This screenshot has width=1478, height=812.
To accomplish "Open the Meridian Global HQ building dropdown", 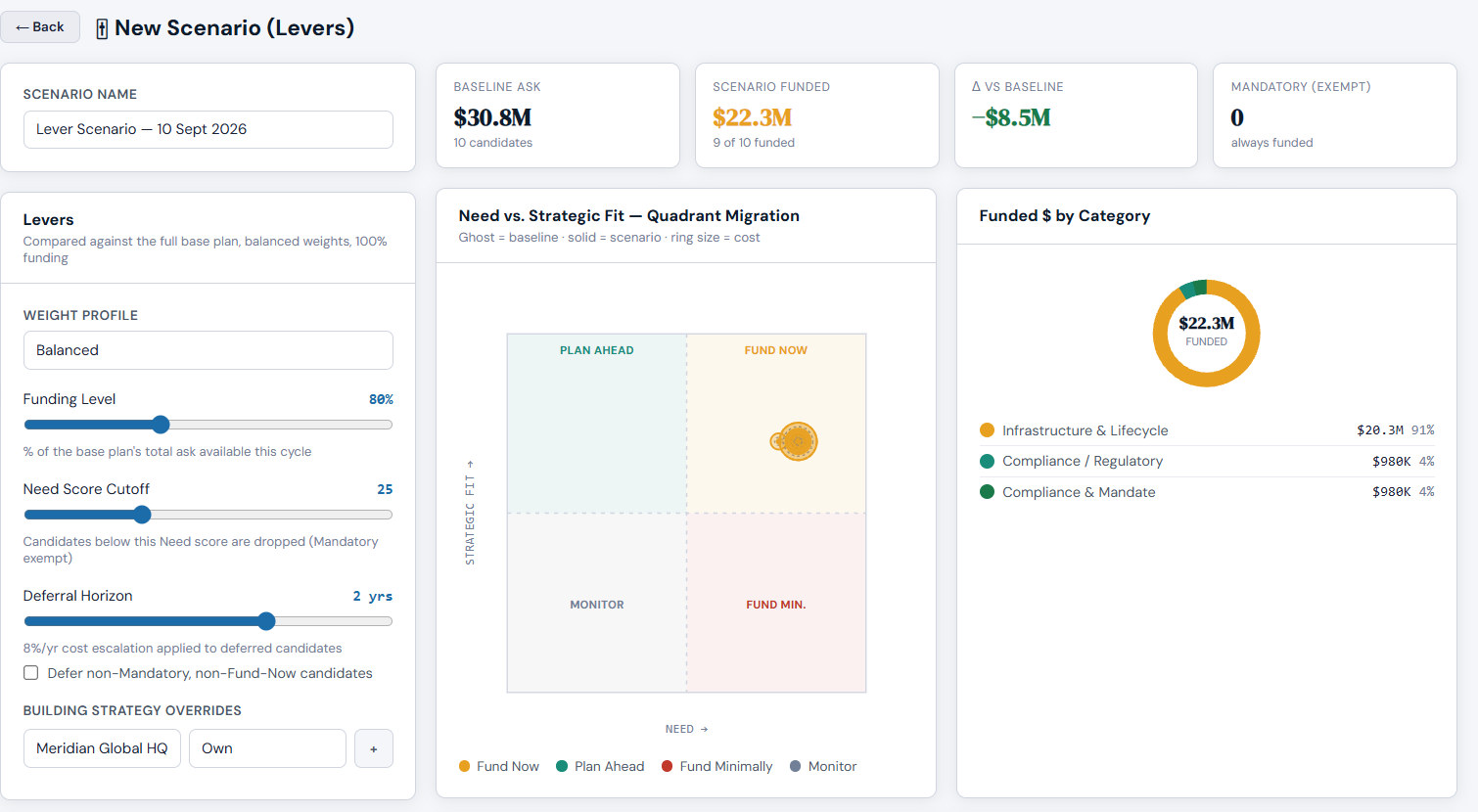I will click(102, 748).
